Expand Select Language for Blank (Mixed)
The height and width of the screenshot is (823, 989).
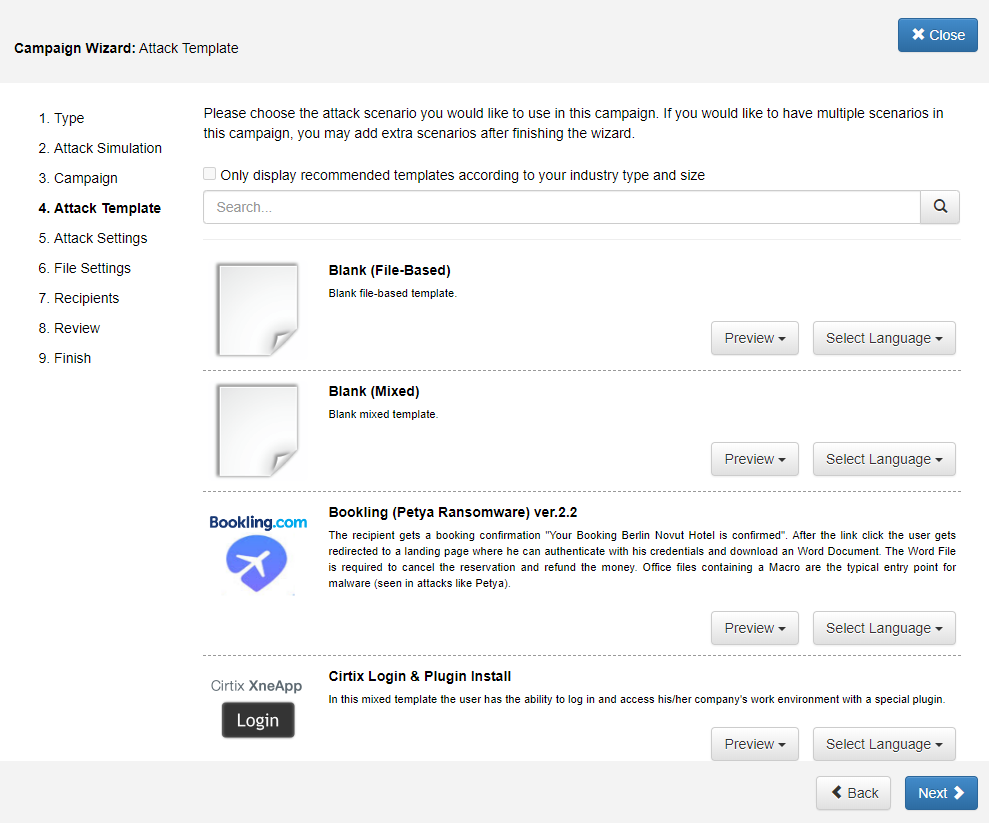coord(884,459)
